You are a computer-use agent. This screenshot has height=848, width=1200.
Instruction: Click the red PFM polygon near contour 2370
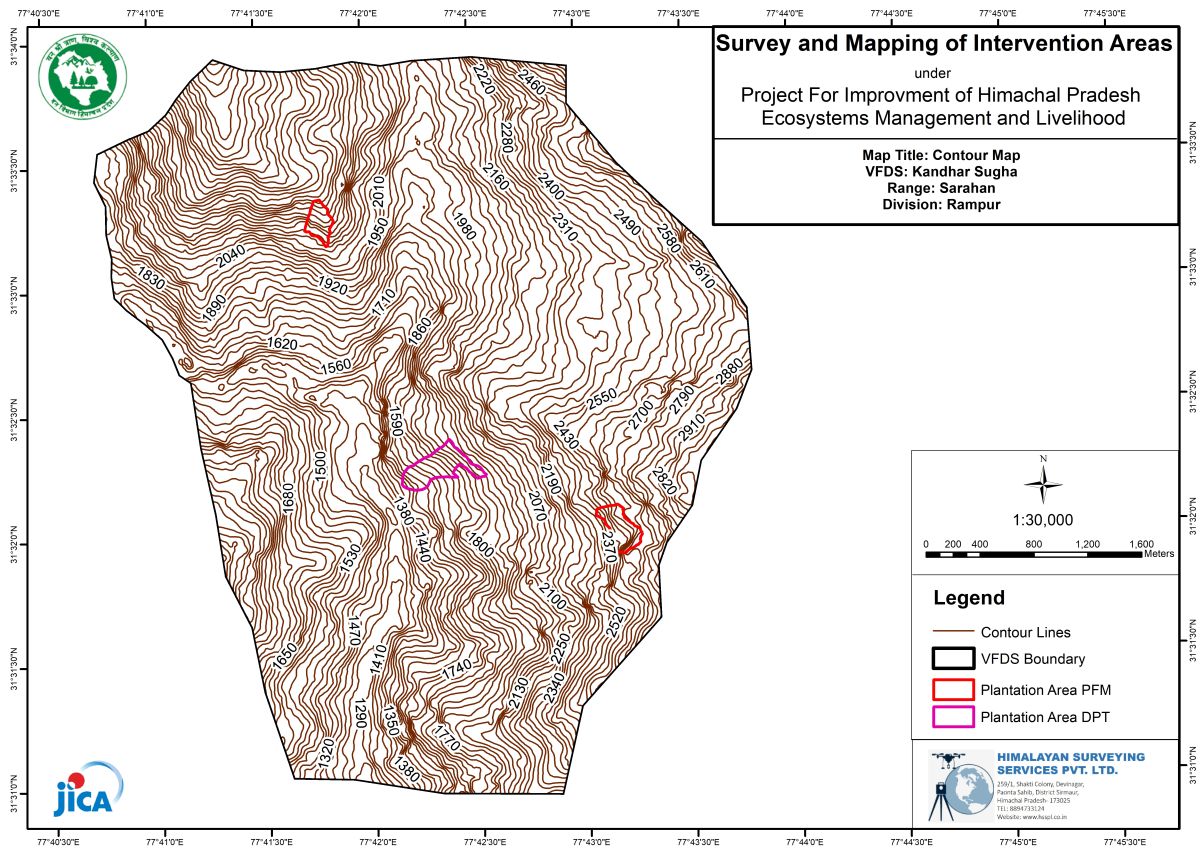pos(620,527)
